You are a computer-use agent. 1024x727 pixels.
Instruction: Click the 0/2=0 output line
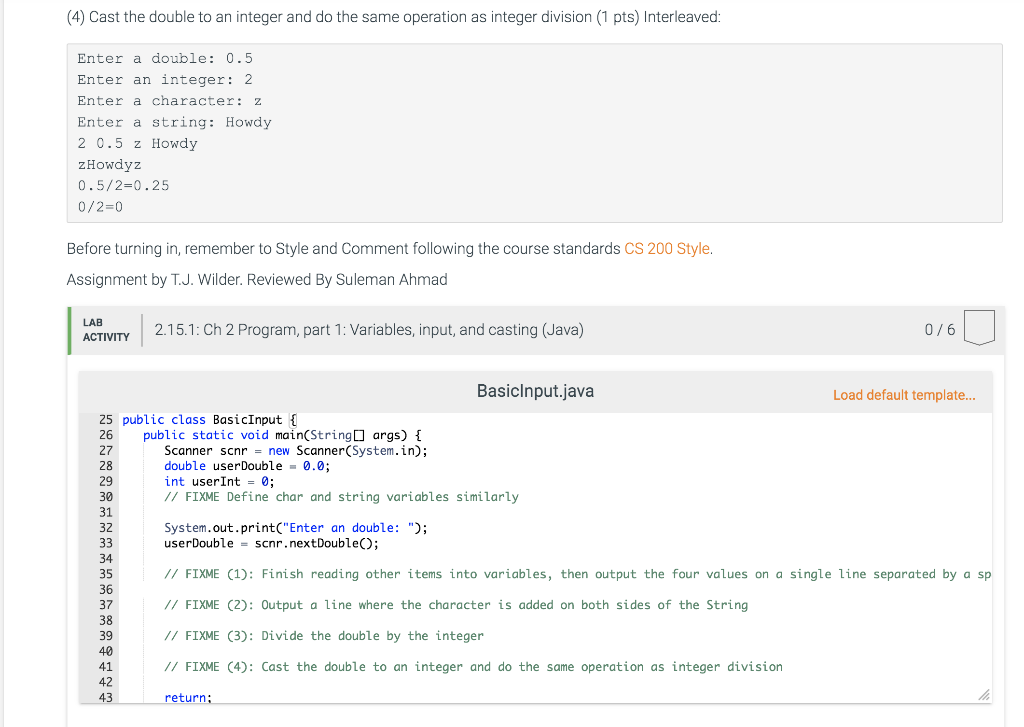coord(100,207)
